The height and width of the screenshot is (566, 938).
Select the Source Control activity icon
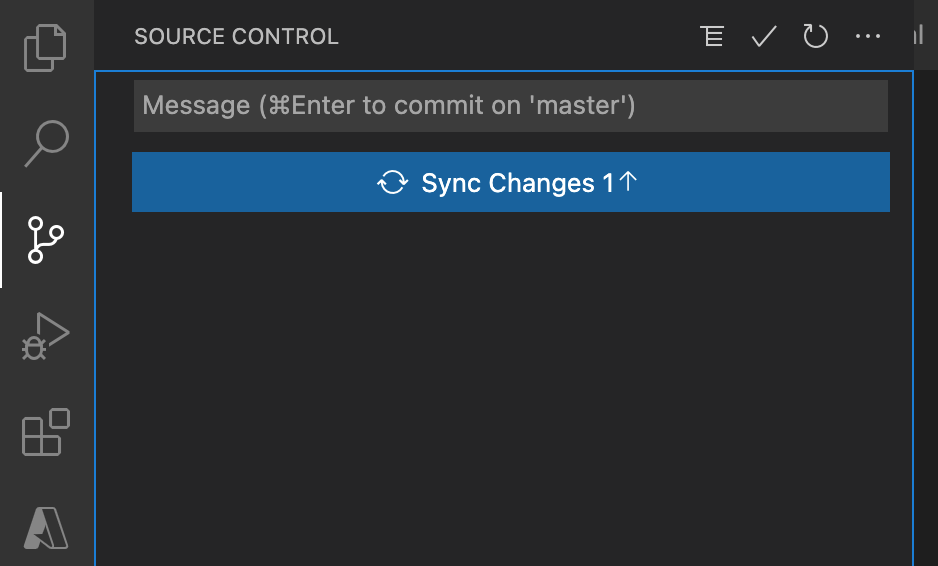46,240
